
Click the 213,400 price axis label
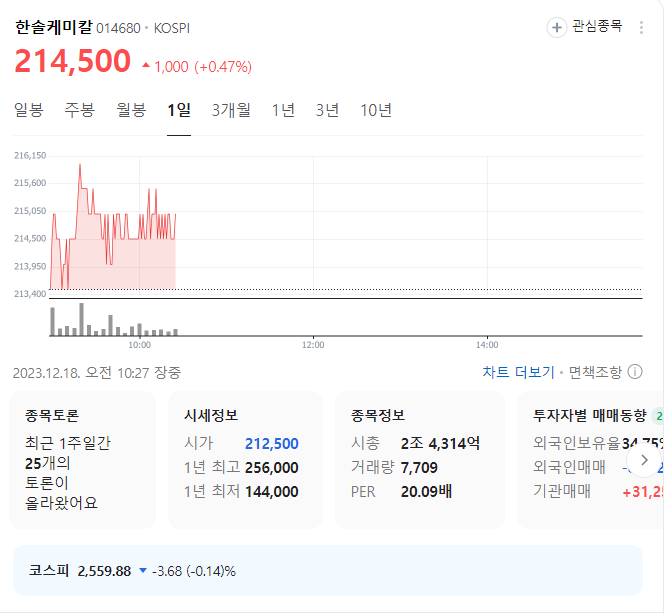(x=30, y=294)
